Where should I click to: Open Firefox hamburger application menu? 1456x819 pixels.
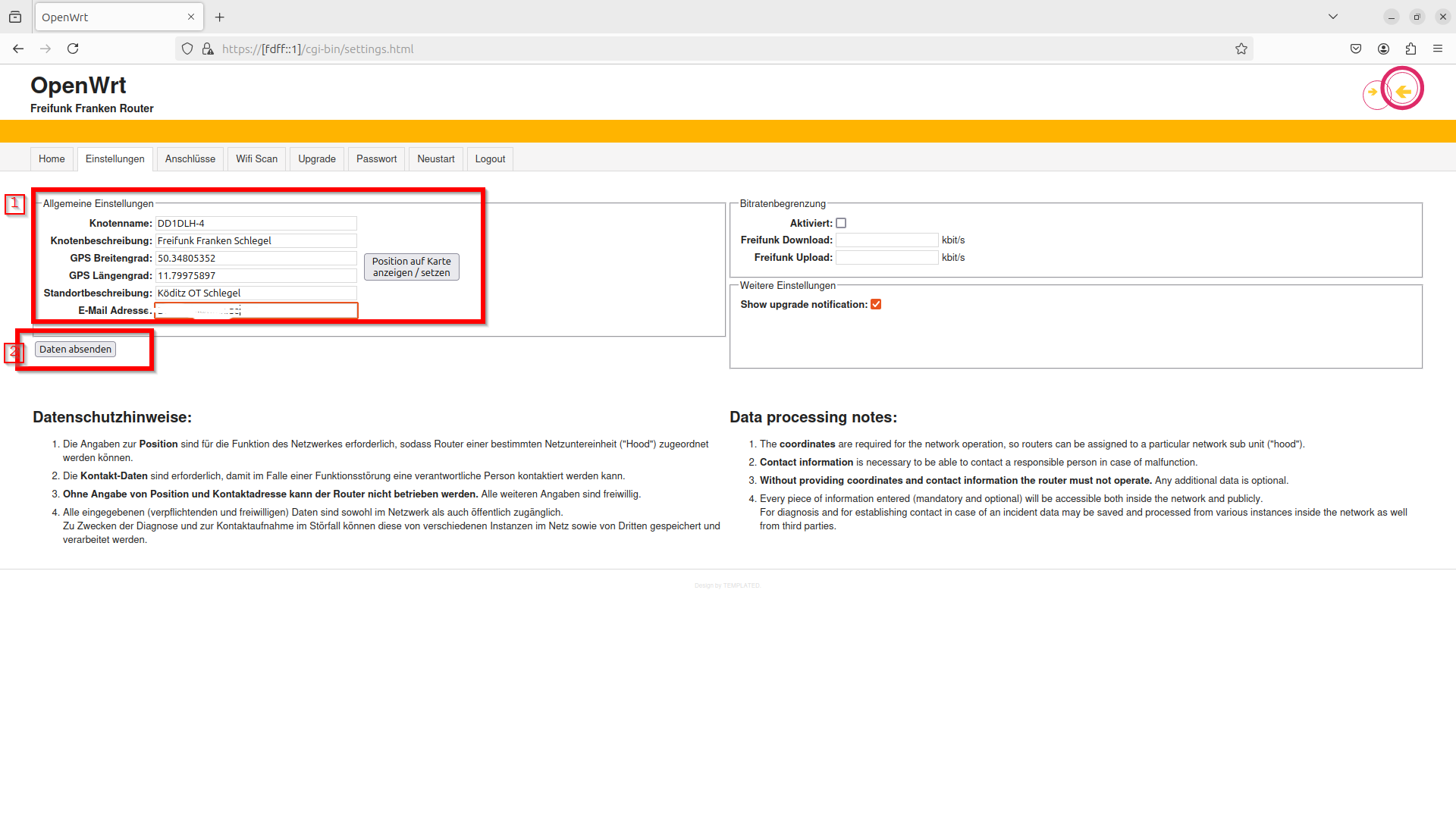(x=1438, y=49)
